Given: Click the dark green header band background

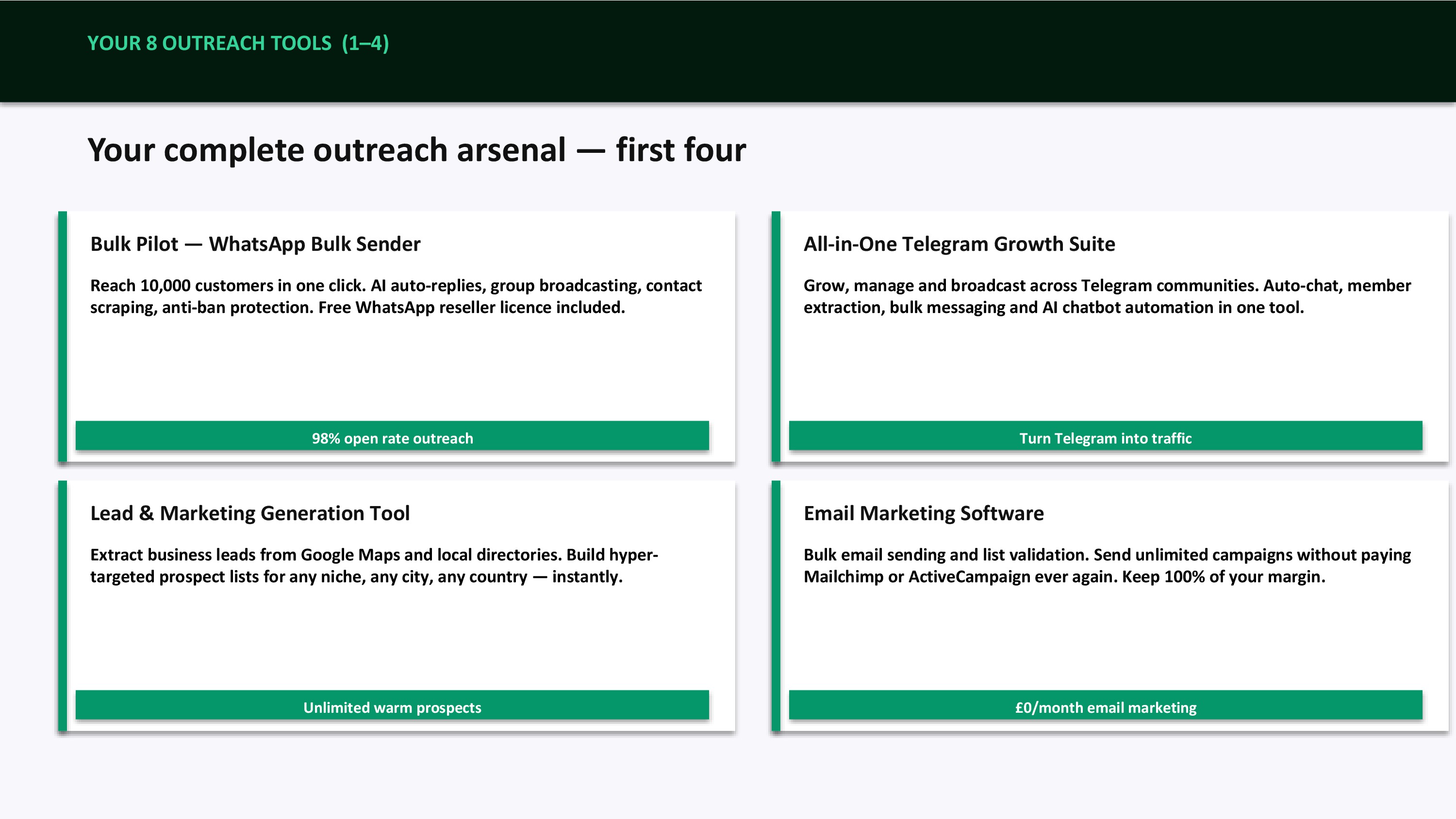Looking at the screenshot, I should 904,51.
